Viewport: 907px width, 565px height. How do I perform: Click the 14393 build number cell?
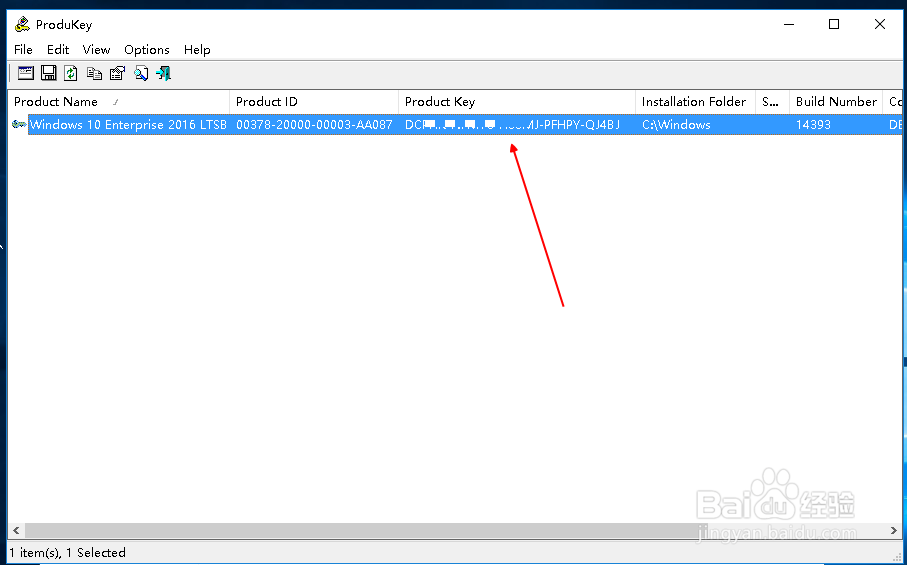click(x=813, y=124)
